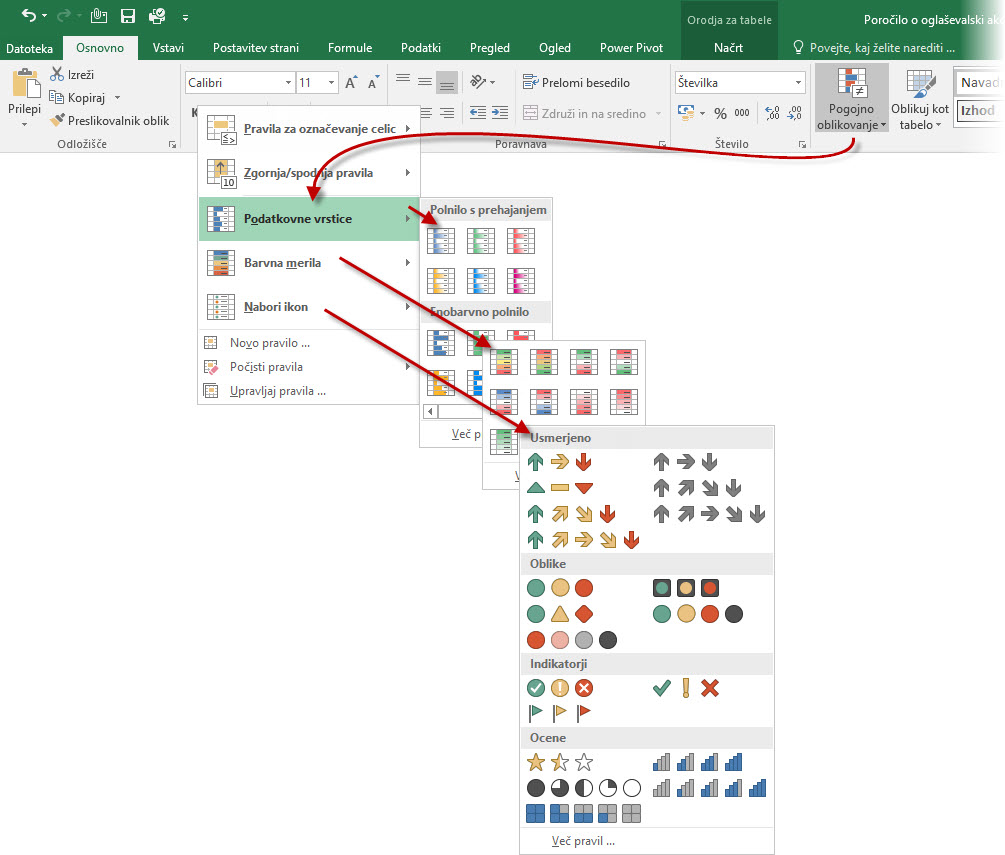1005x855 pixels.
Task: Click the thousands separator 000 icon
Action: click(742, 113)
